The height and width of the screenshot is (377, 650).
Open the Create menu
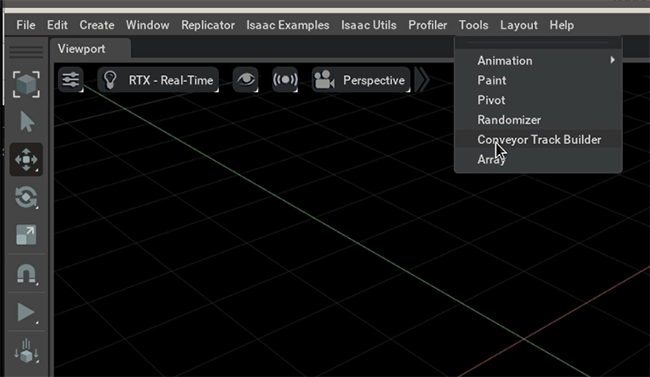tap(97, 25)
